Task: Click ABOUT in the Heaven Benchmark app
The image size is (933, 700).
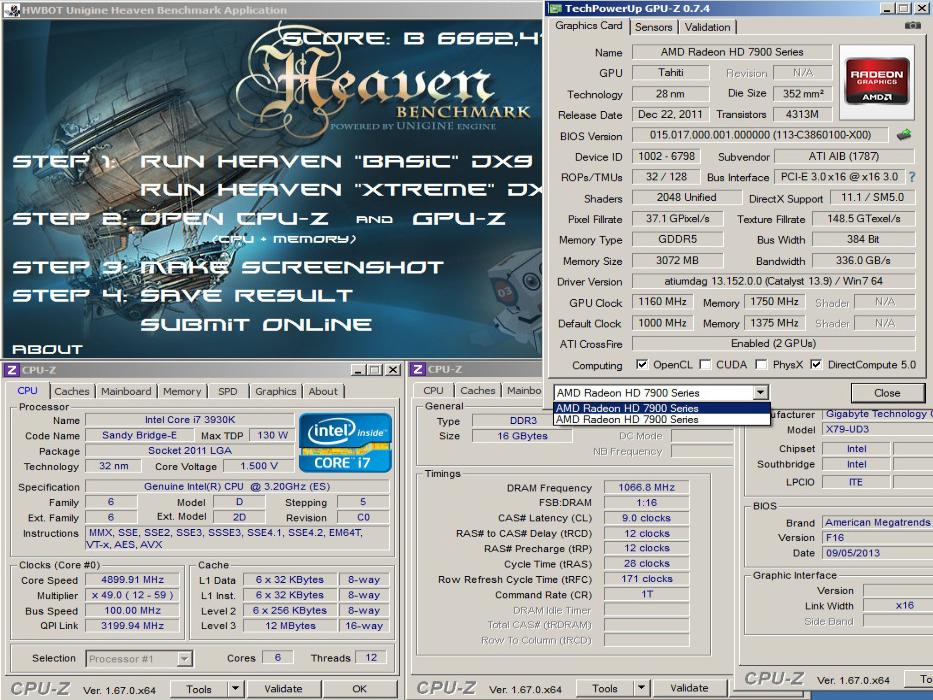Action: pyautogui.click(x=47, y=349)
